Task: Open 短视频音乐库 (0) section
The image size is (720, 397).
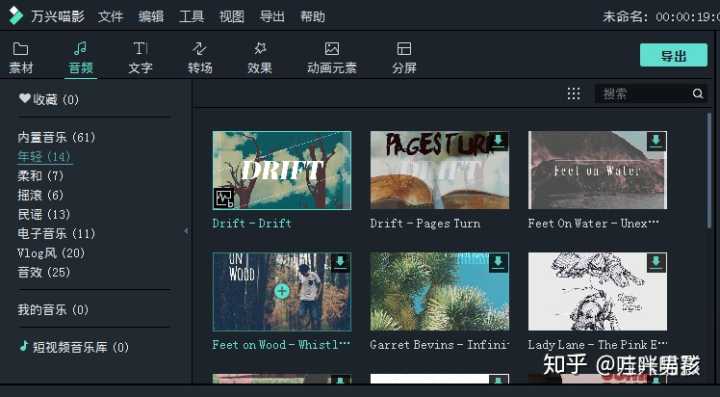Action: tap(74, 347)
